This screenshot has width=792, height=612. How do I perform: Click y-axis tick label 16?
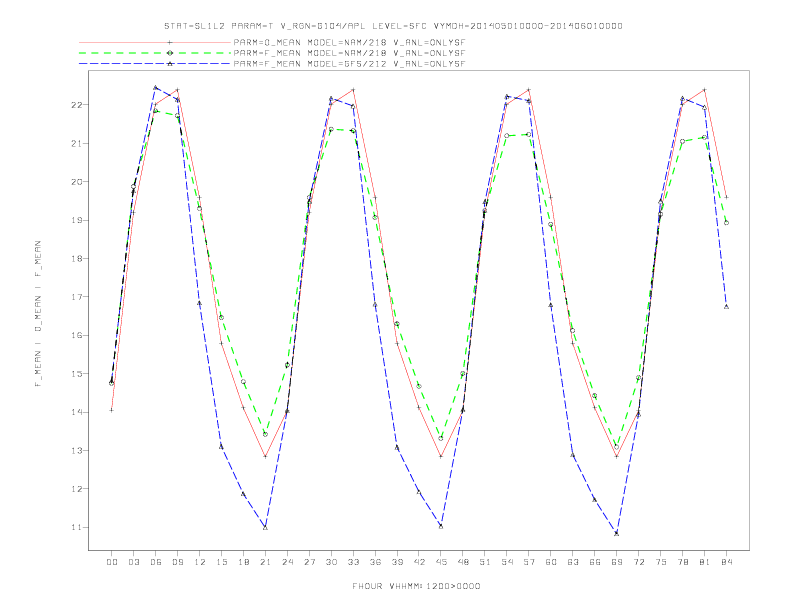76,335
